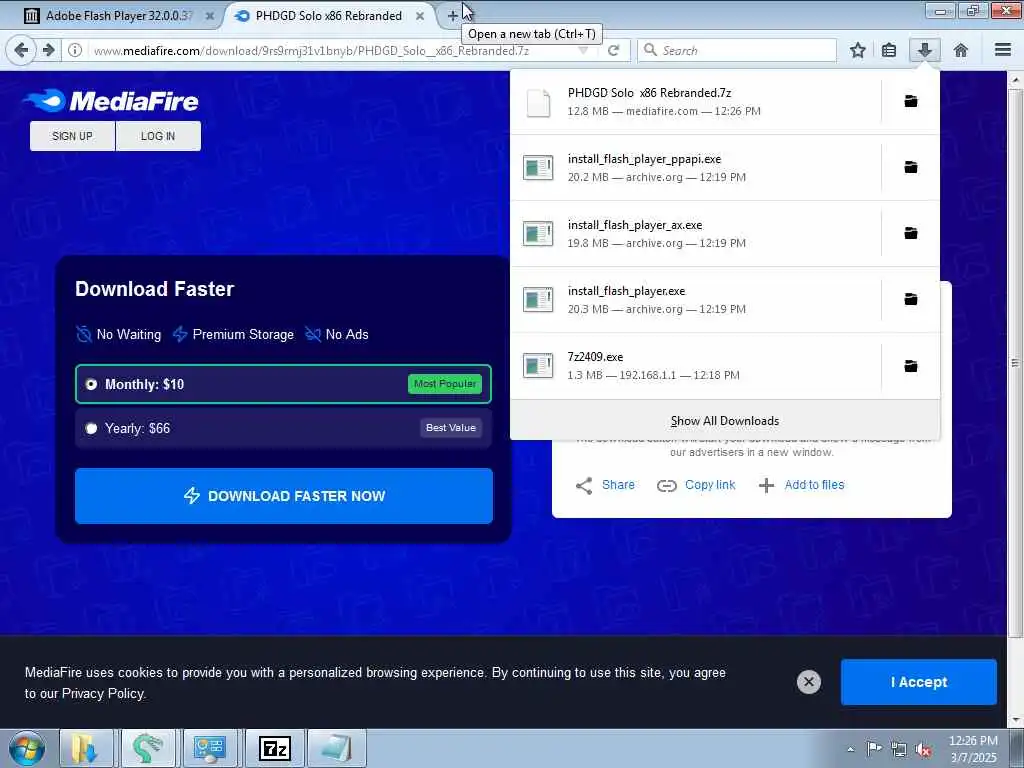This screenshot has width=1024, height=768.
Task: Open the hamburger menu
Action: (x=1002, y=50)
